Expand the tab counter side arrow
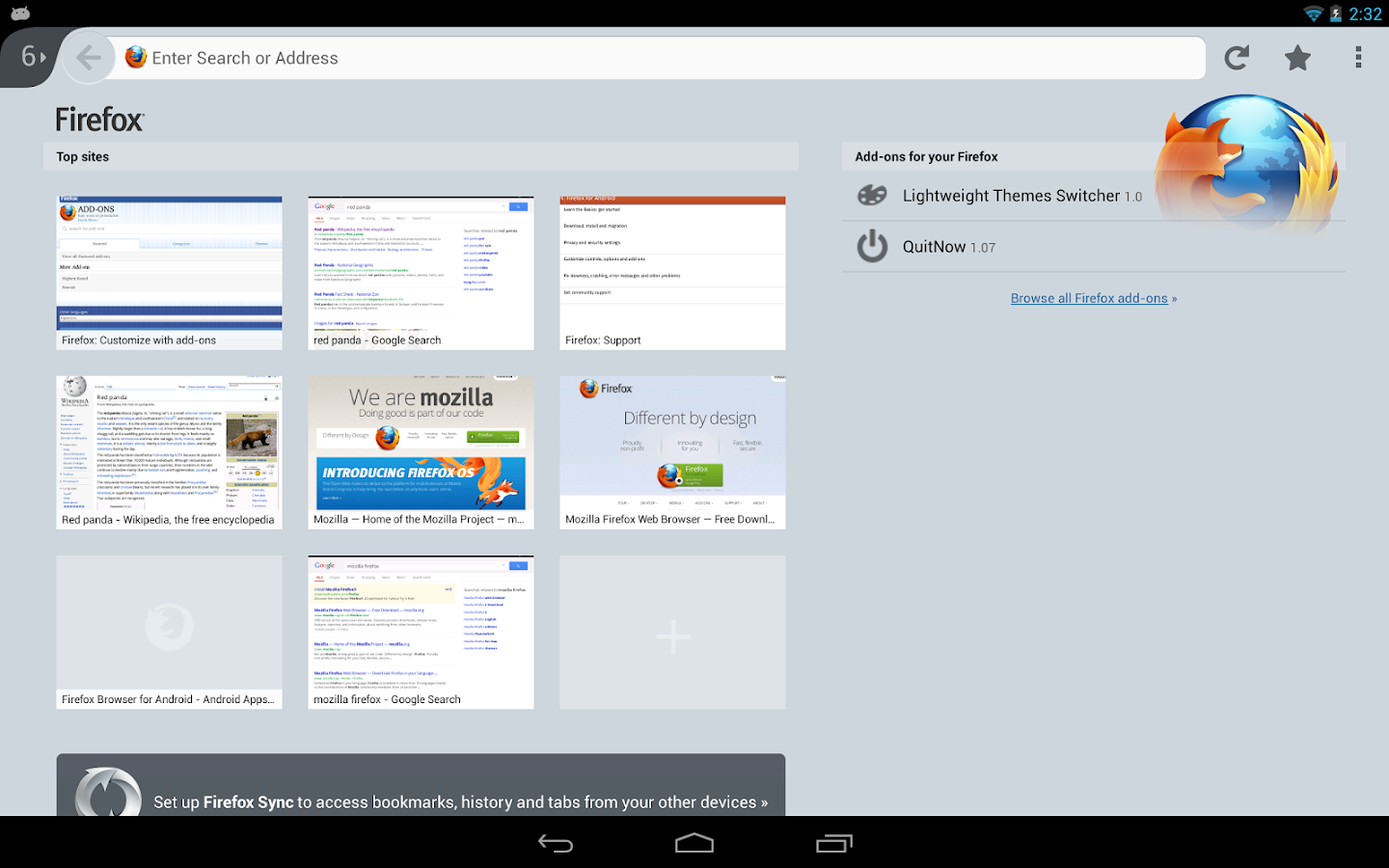1389x868 pixels. tap(44, 57)
